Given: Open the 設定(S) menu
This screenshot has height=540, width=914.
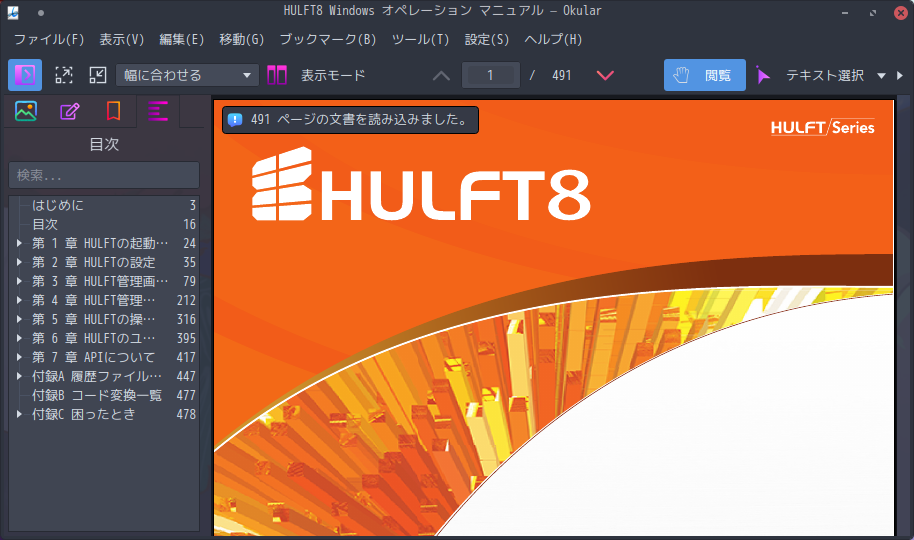Looking at the screenshot, I should 486,39.
